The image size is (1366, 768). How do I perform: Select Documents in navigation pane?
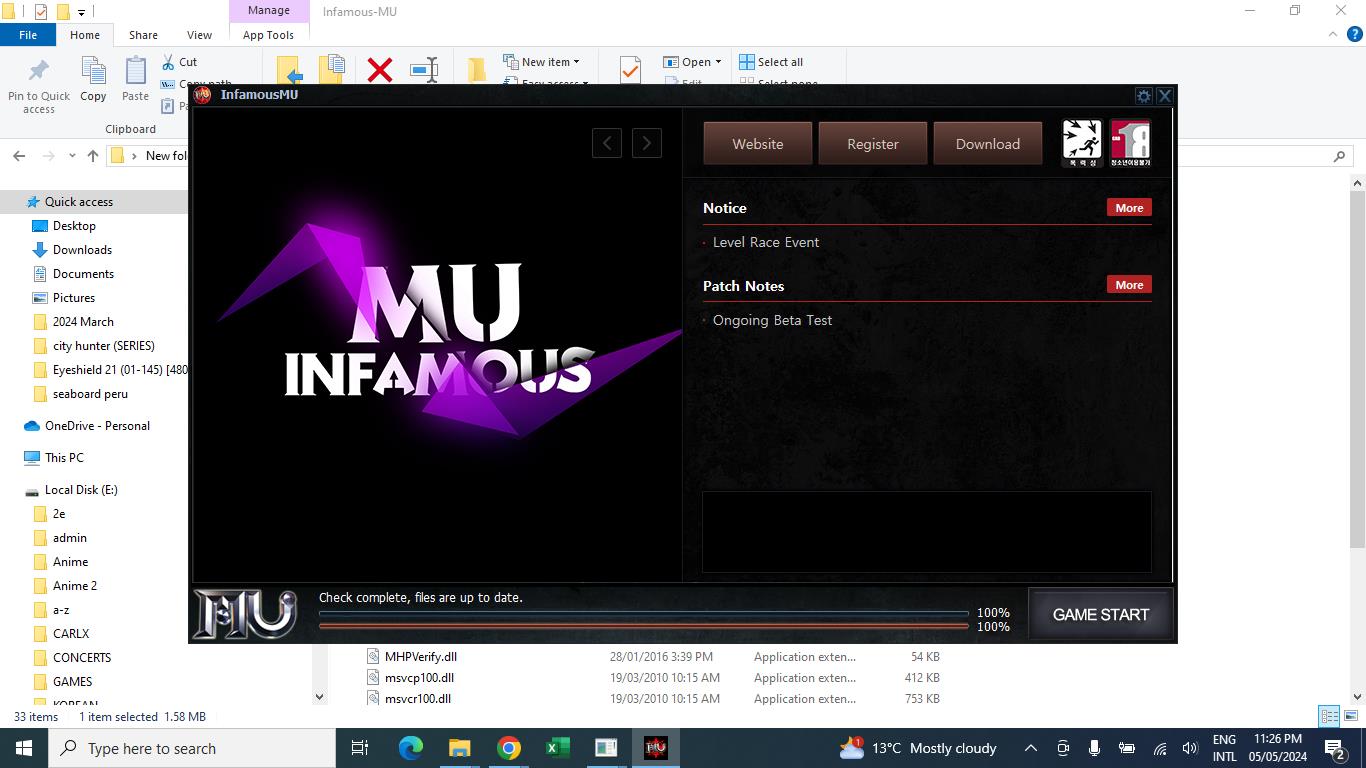(x=83, y=274)
